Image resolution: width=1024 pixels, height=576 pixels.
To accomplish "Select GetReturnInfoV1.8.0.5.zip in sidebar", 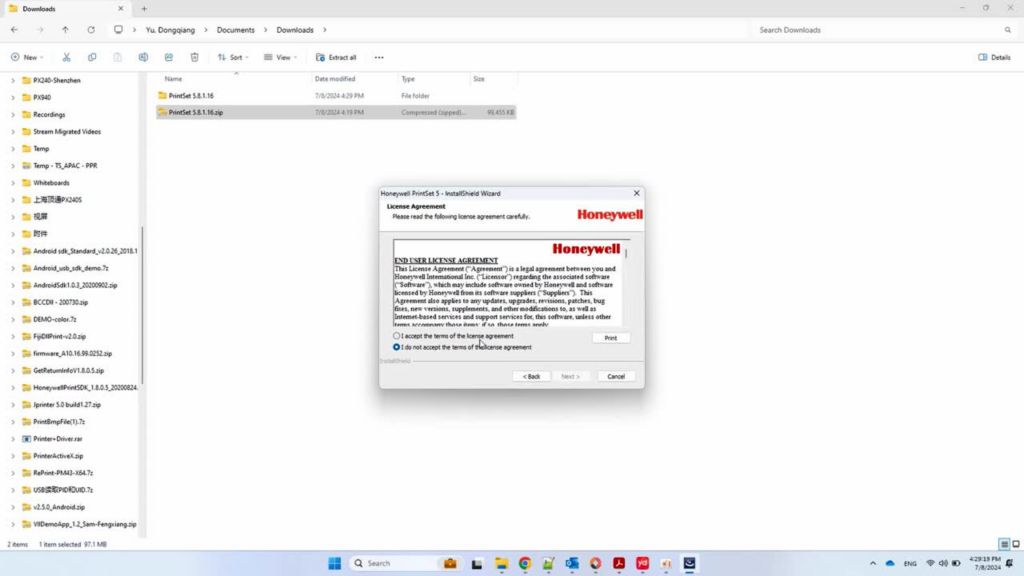I will coord(68,370).
